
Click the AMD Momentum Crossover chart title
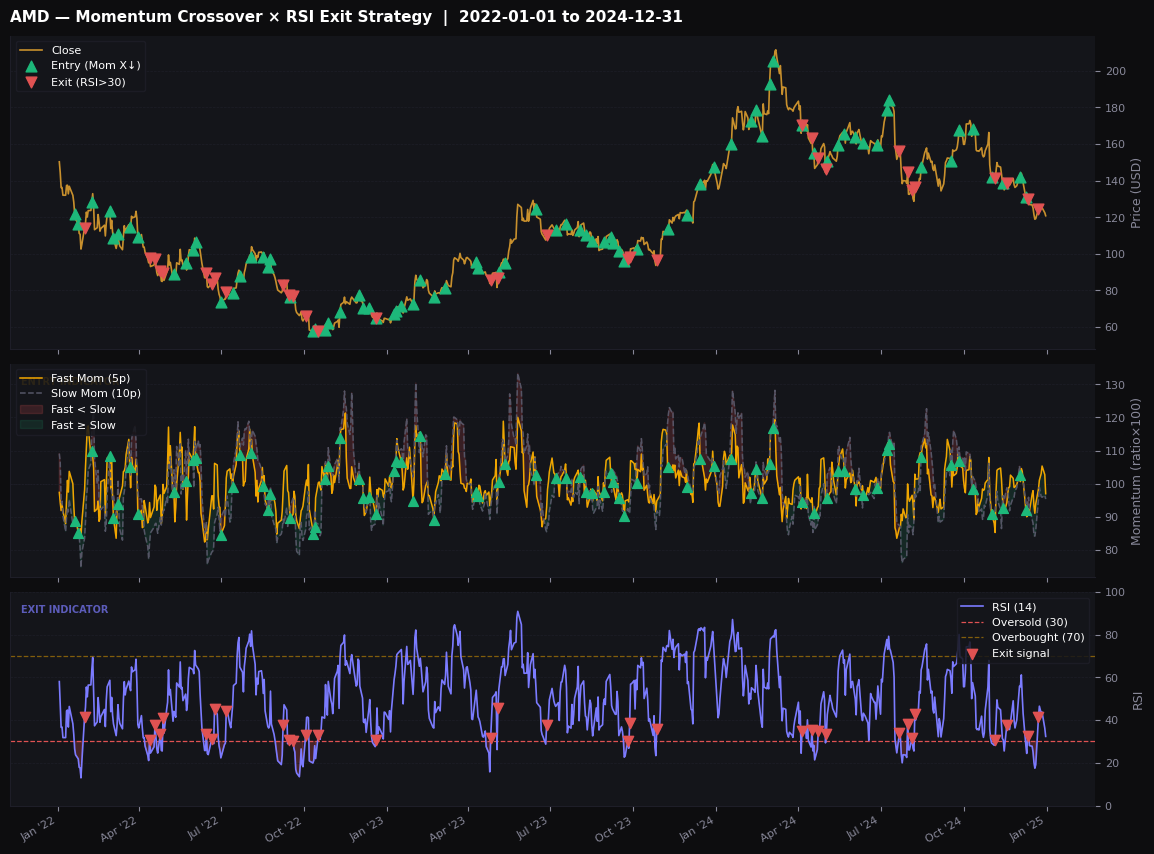pyautogui.click(x=346, y=16)
